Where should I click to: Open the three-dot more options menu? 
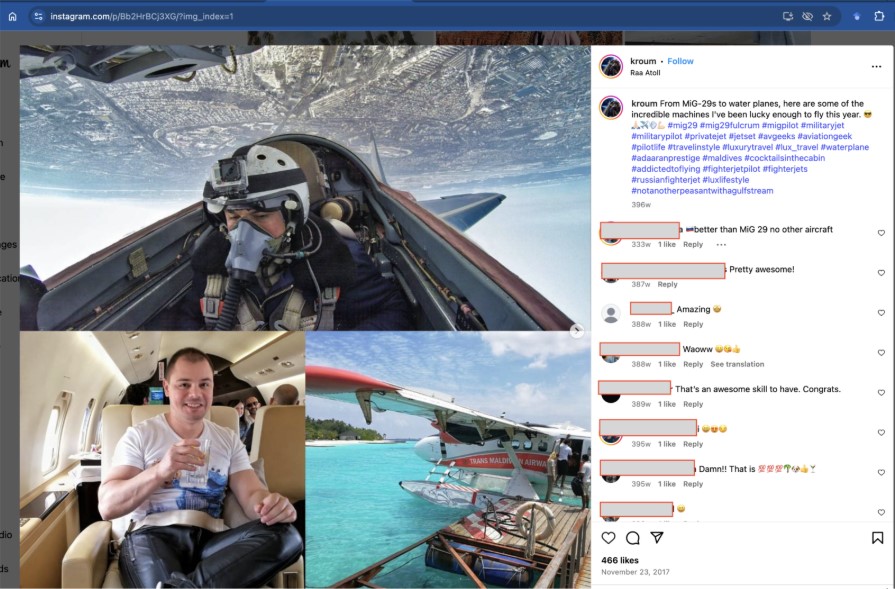[x=876, y=67]
